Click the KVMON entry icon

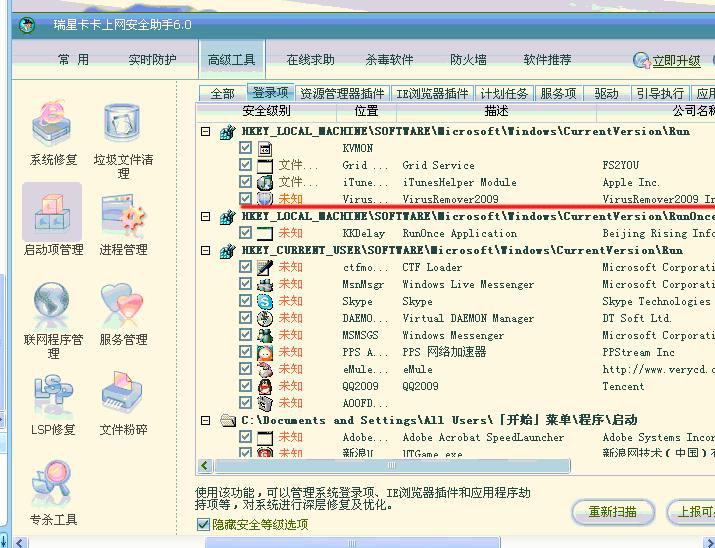tap(265, 149)
